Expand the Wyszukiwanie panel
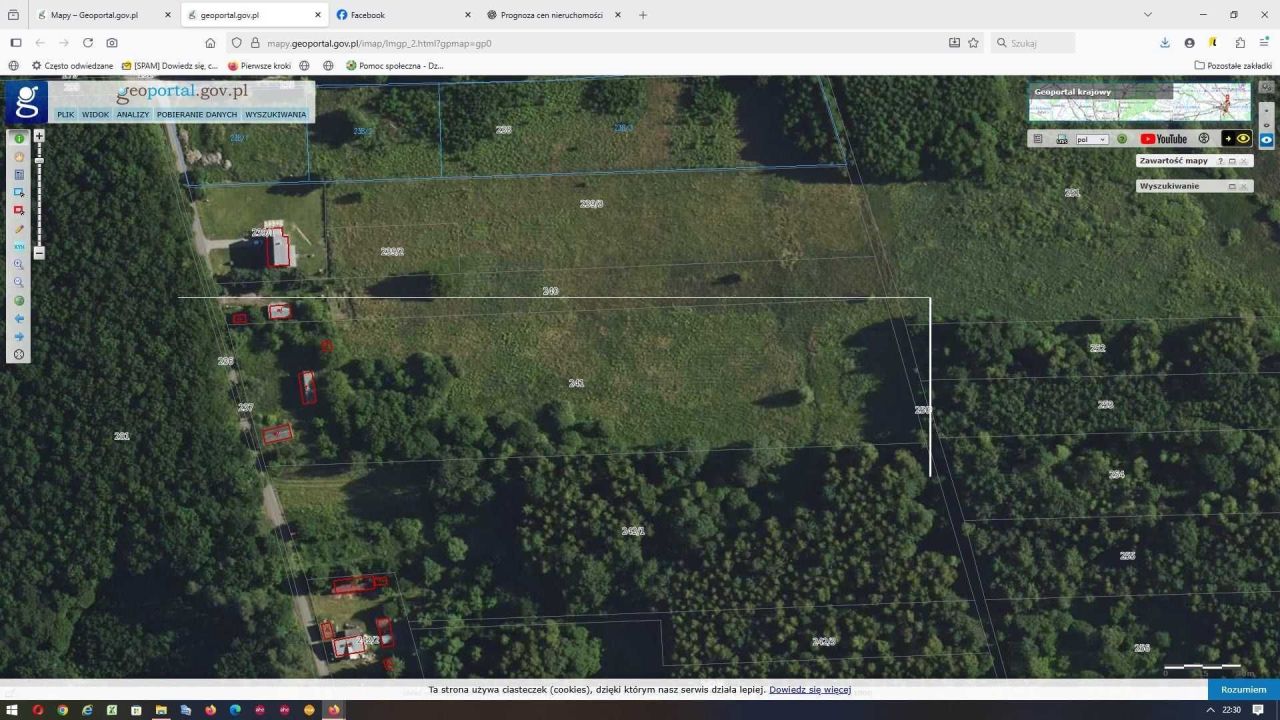 (x=1232, y=186)
